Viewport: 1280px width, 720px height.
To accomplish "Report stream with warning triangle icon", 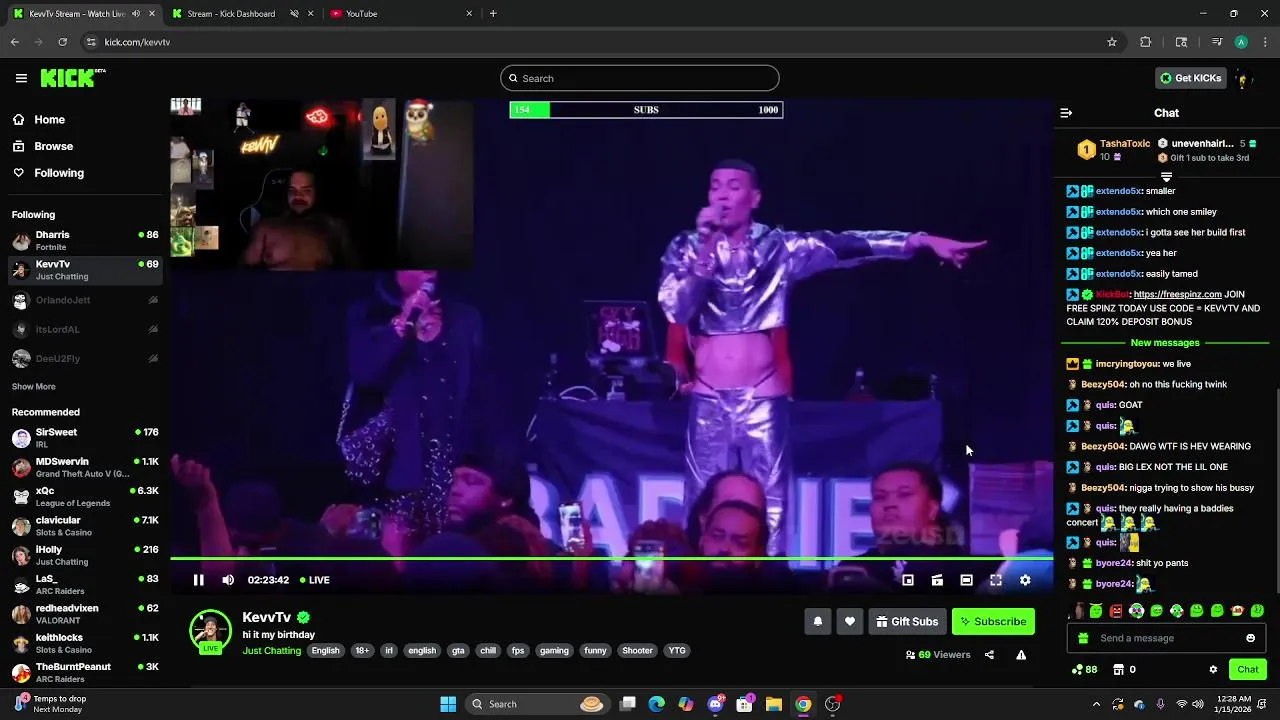I will tap(1021, 655).
